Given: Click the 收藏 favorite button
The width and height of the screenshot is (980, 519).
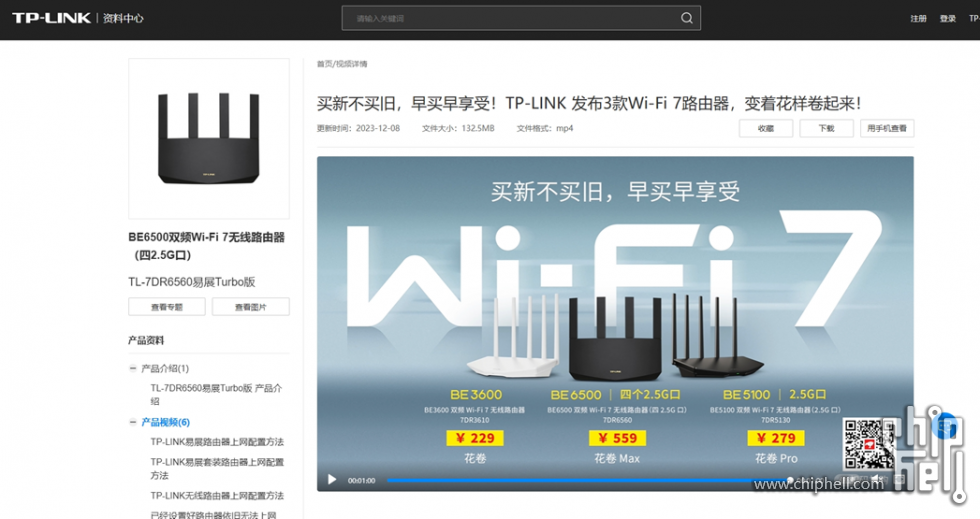Looking at the screenshot, I should pyautogui.click(x=766, y=128).
